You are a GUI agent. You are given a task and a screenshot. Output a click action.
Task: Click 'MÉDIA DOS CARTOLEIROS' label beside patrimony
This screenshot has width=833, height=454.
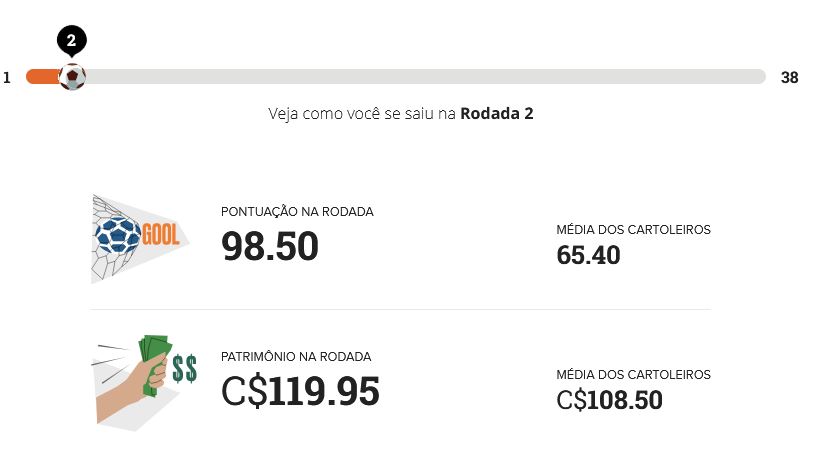pos(633,375)
